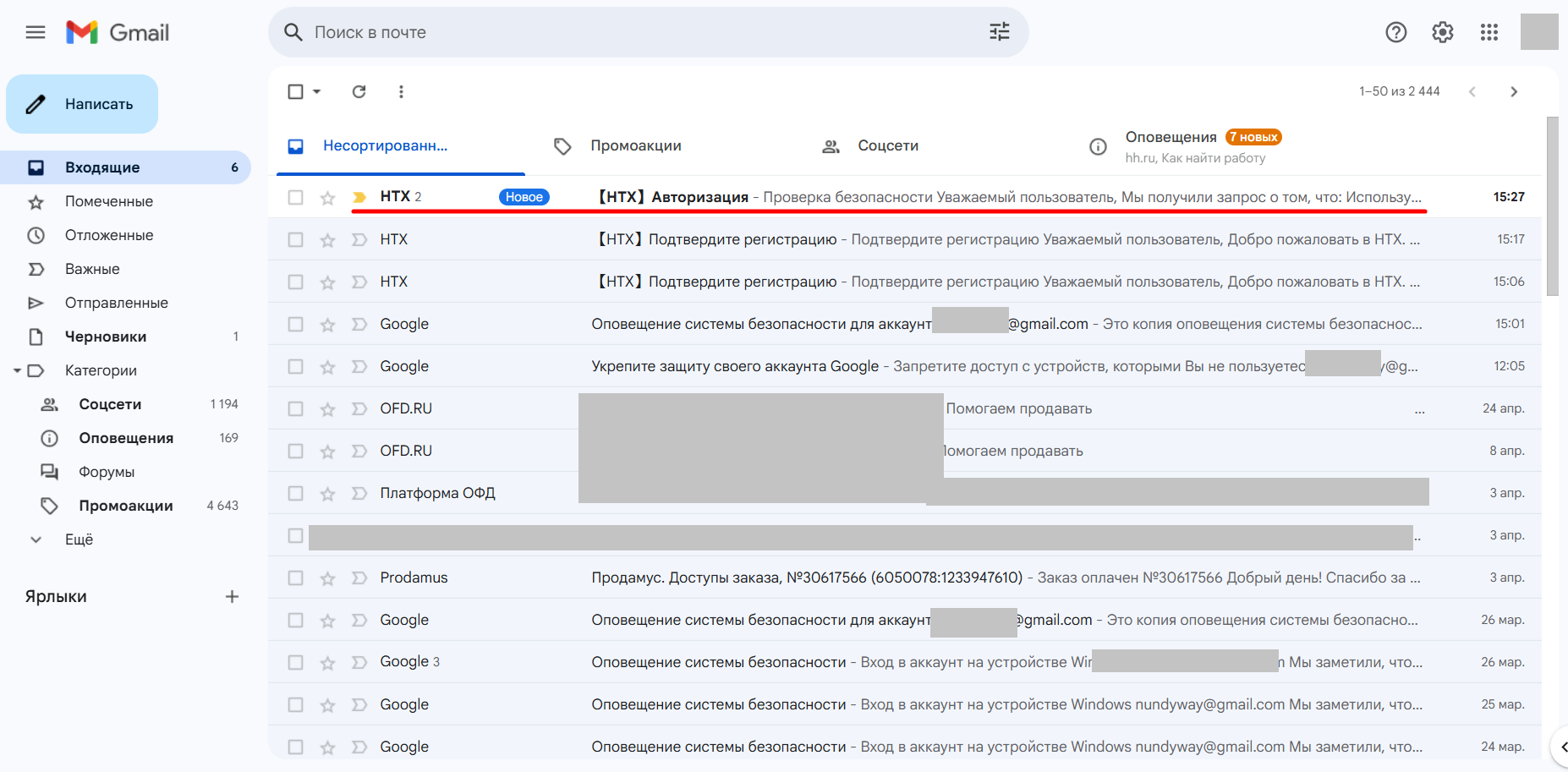This screenshot has height=772, width=1568.
Task: Open the Settings gear icon
Action: (x=1442, y=32)
